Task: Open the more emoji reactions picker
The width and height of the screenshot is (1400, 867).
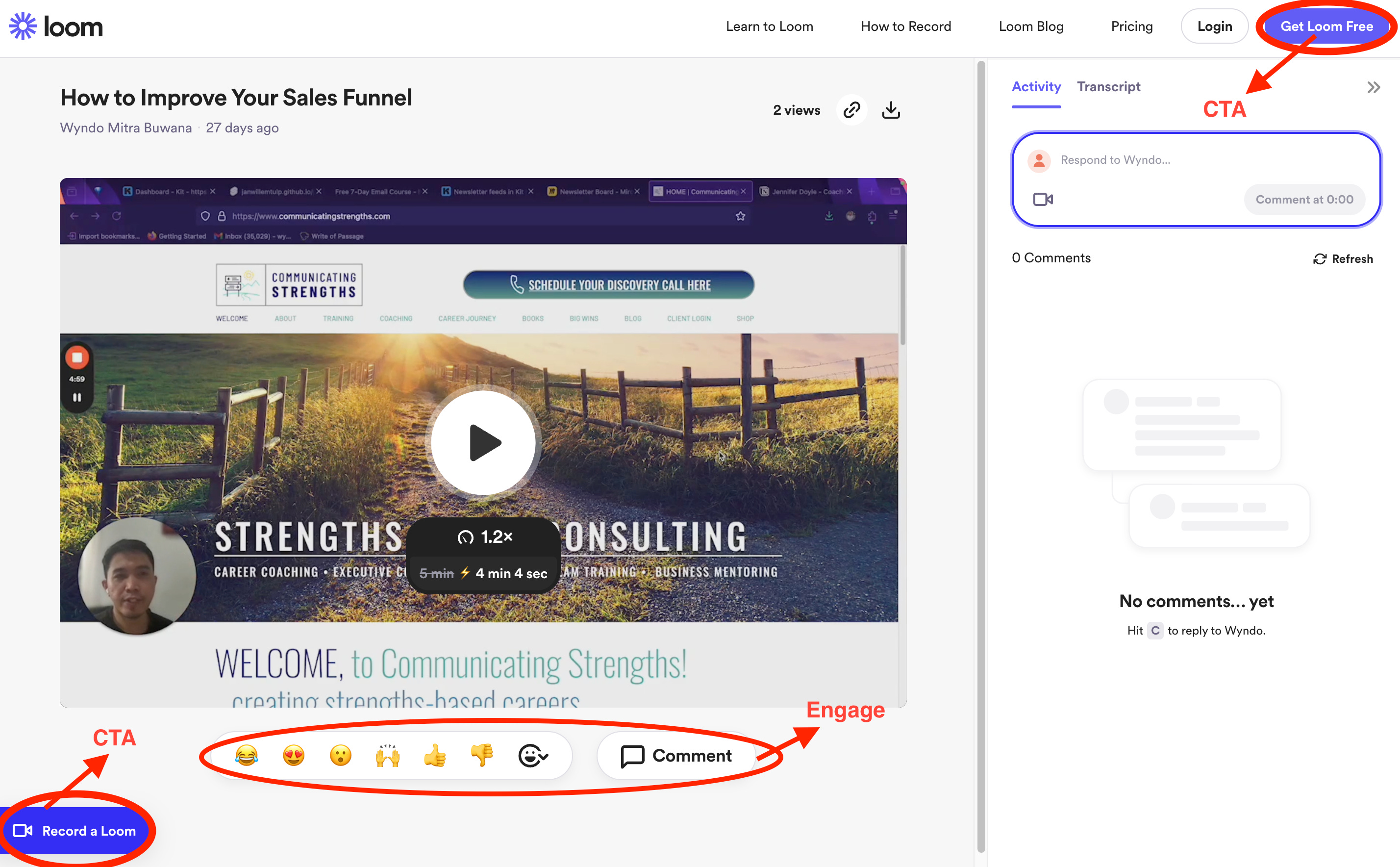Action: (533, 756)
